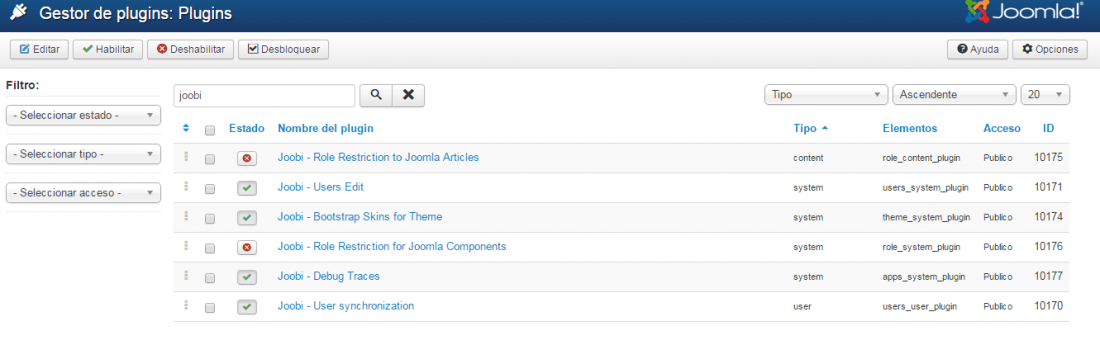Toggle green status icon for Joobi - Debug Traces
The height and width of the screenshot is (364, 1100).
click(x=247, y=277)
